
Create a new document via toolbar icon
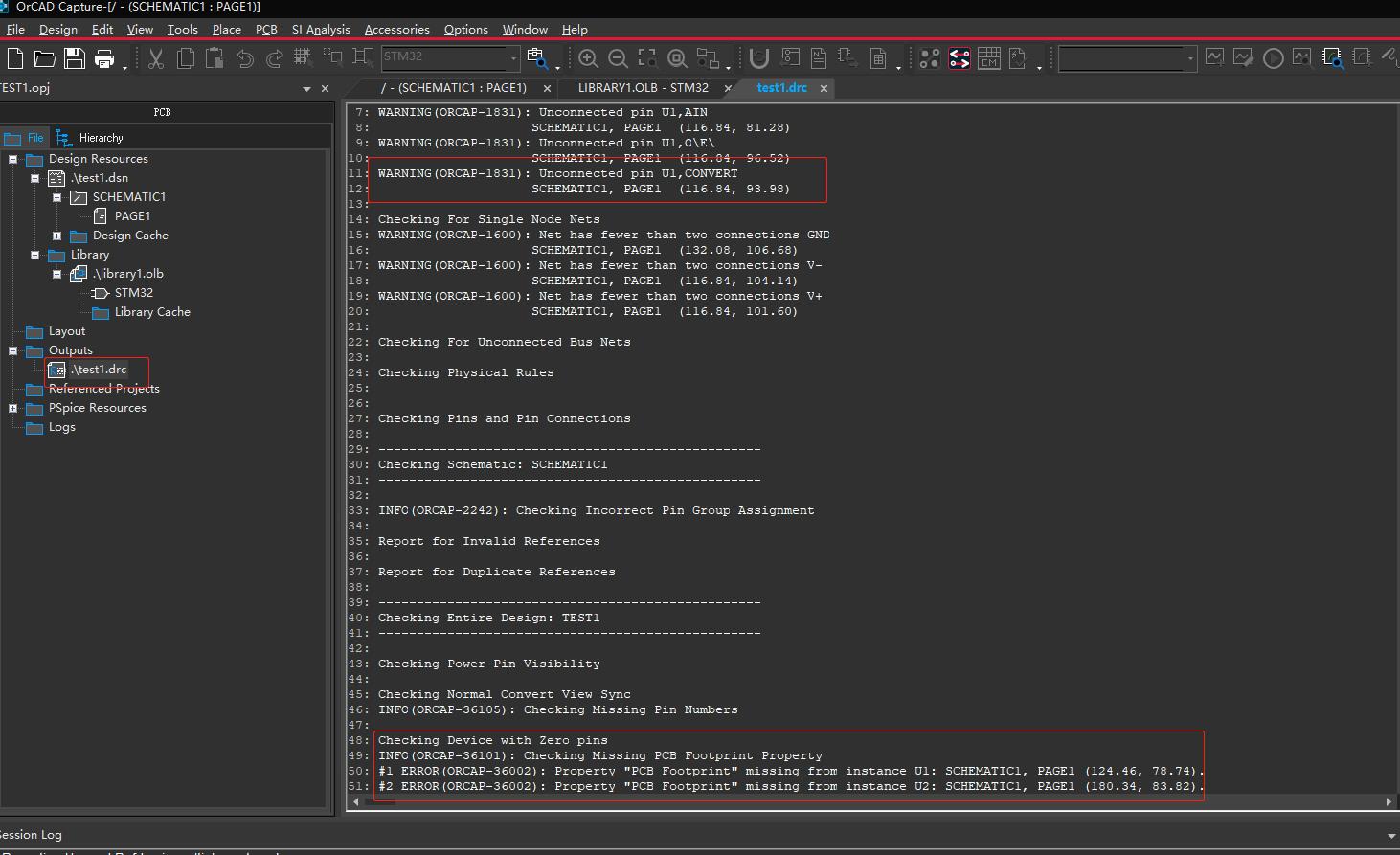(x=14, y=57)
